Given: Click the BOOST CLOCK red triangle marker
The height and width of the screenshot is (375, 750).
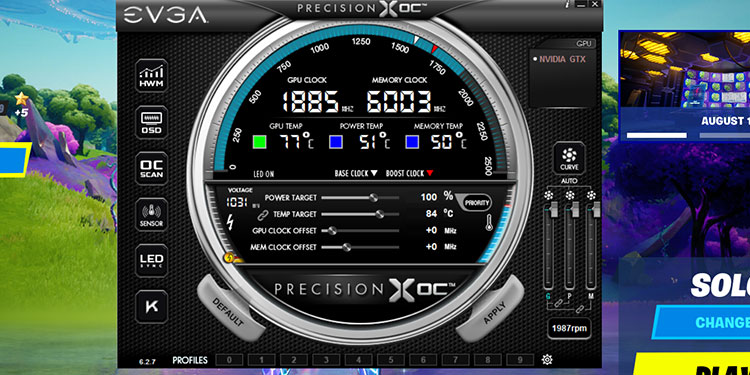Looking at the screenshot, I should pos(430,173).
